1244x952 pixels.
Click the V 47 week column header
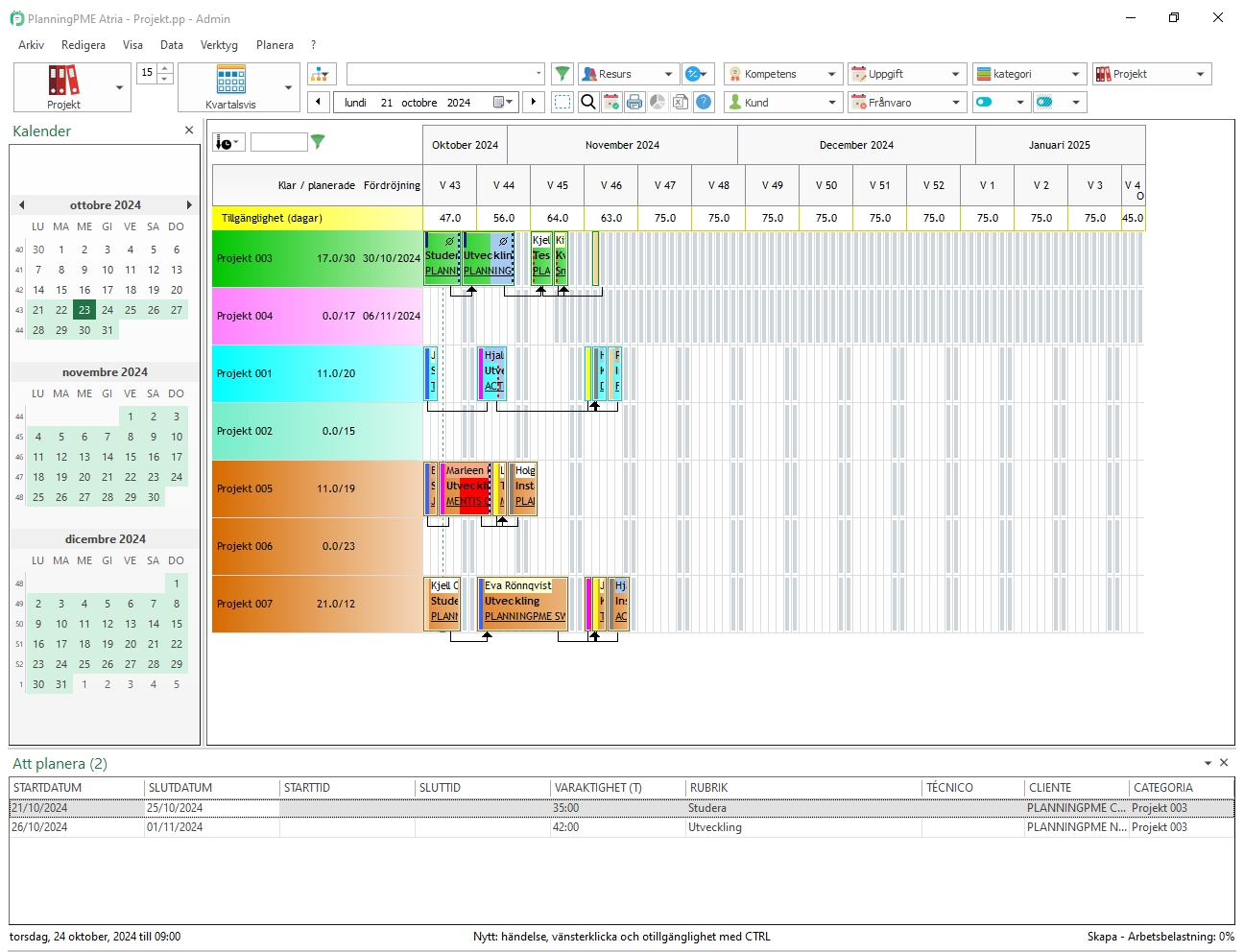665,185
